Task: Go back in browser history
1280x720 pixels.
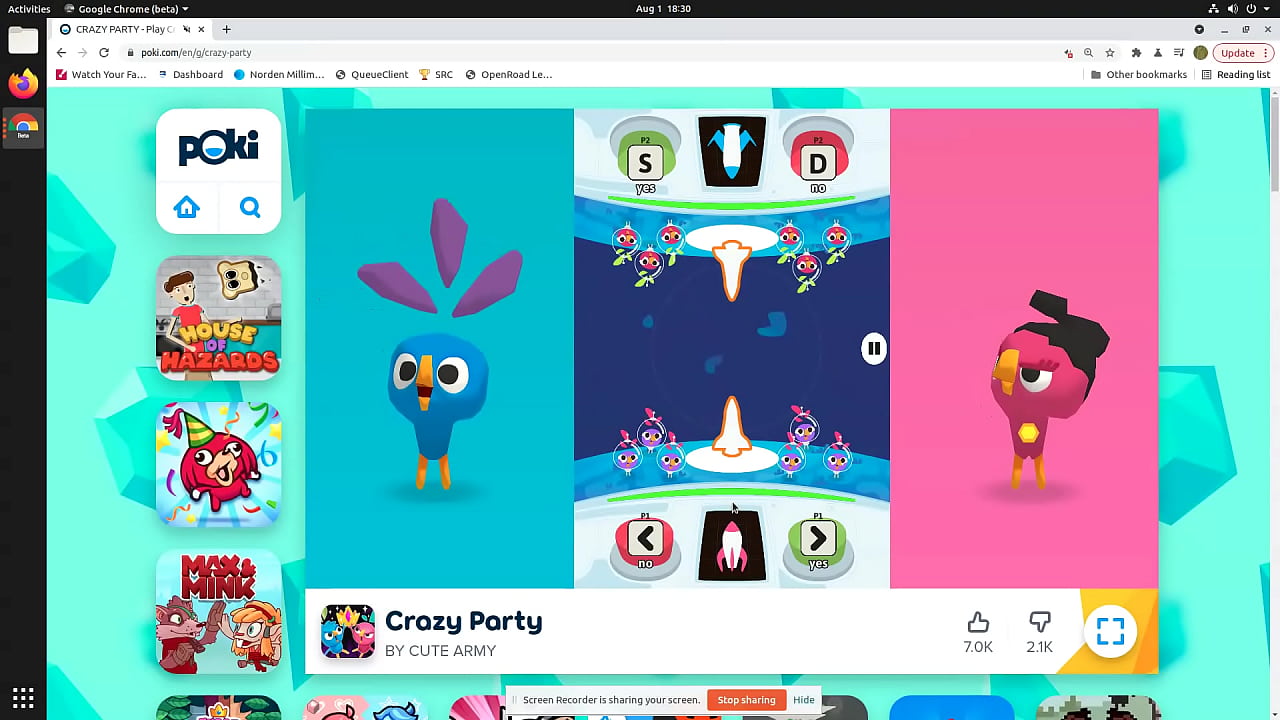Action: pos(61,52)
